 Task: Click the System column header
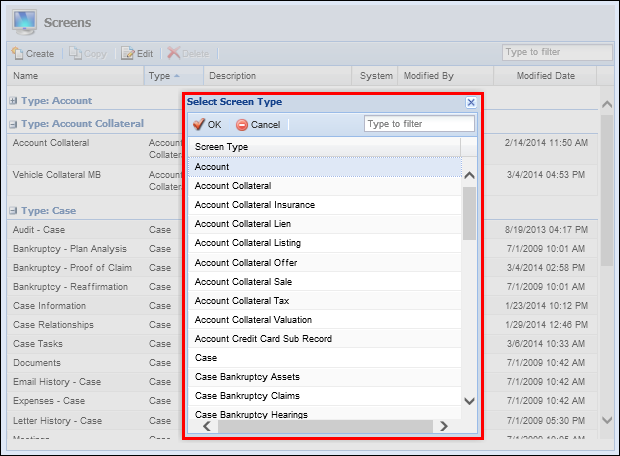(375, 76)
